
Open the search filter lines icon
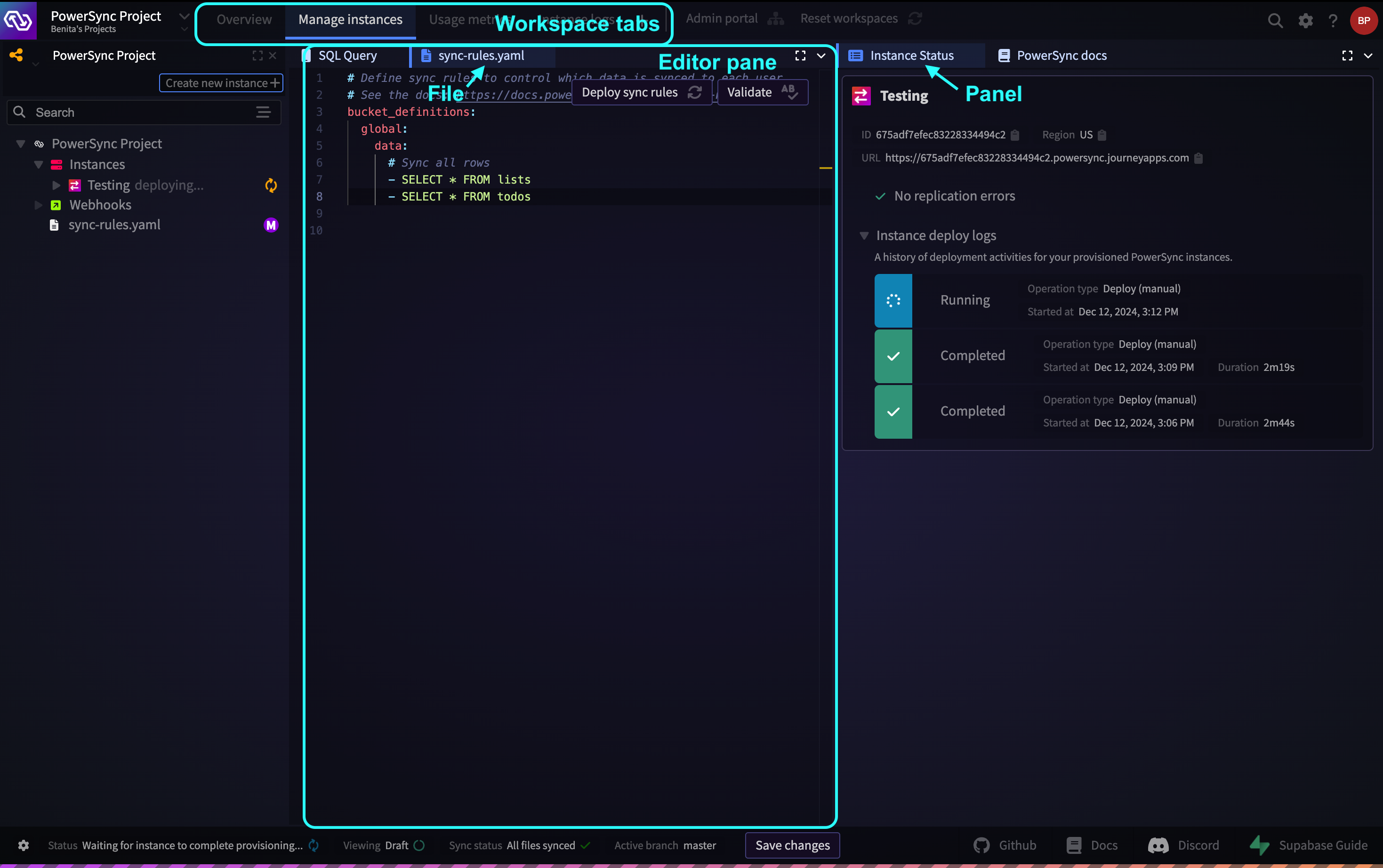tap(263, 112)
